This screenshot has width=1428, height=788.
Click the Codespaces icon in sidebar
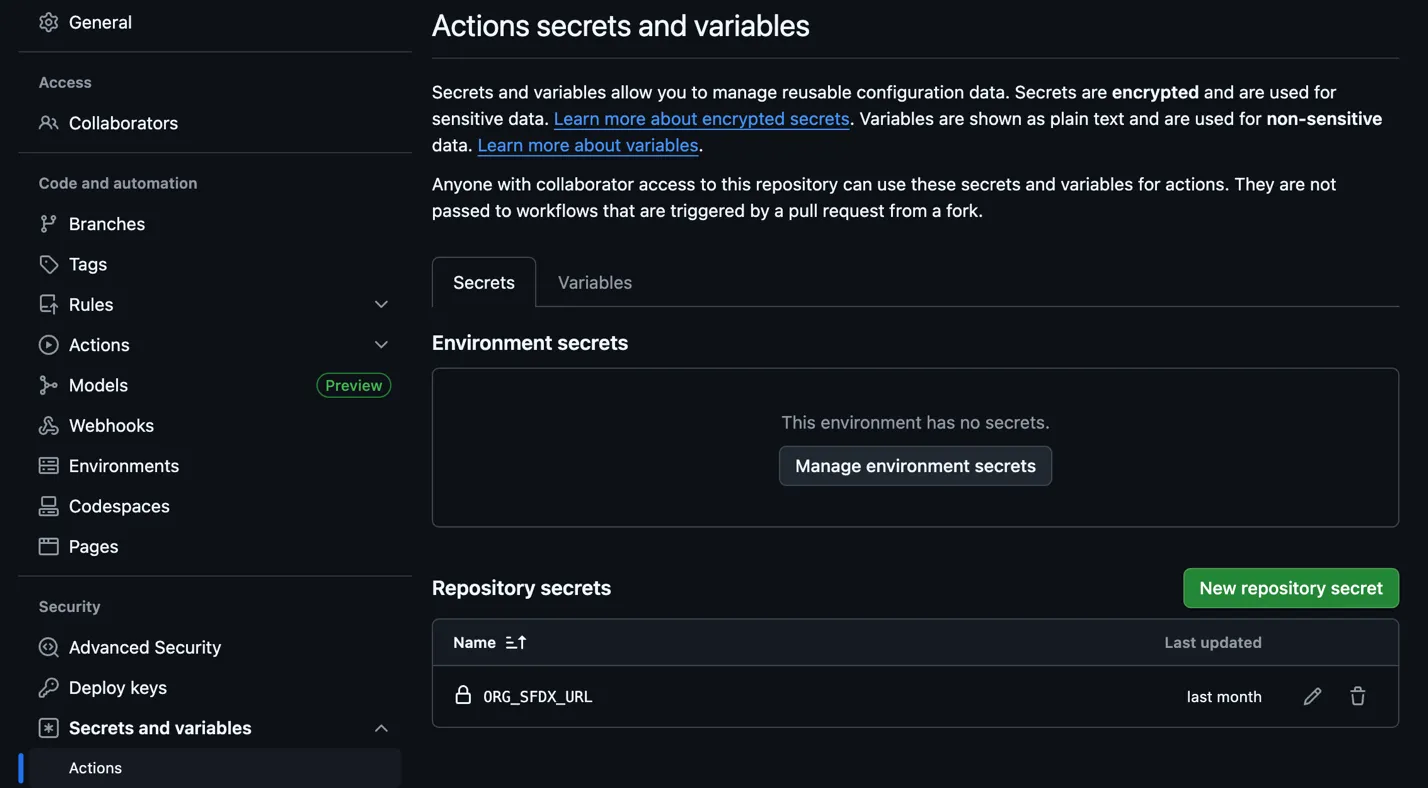(48, 506)
